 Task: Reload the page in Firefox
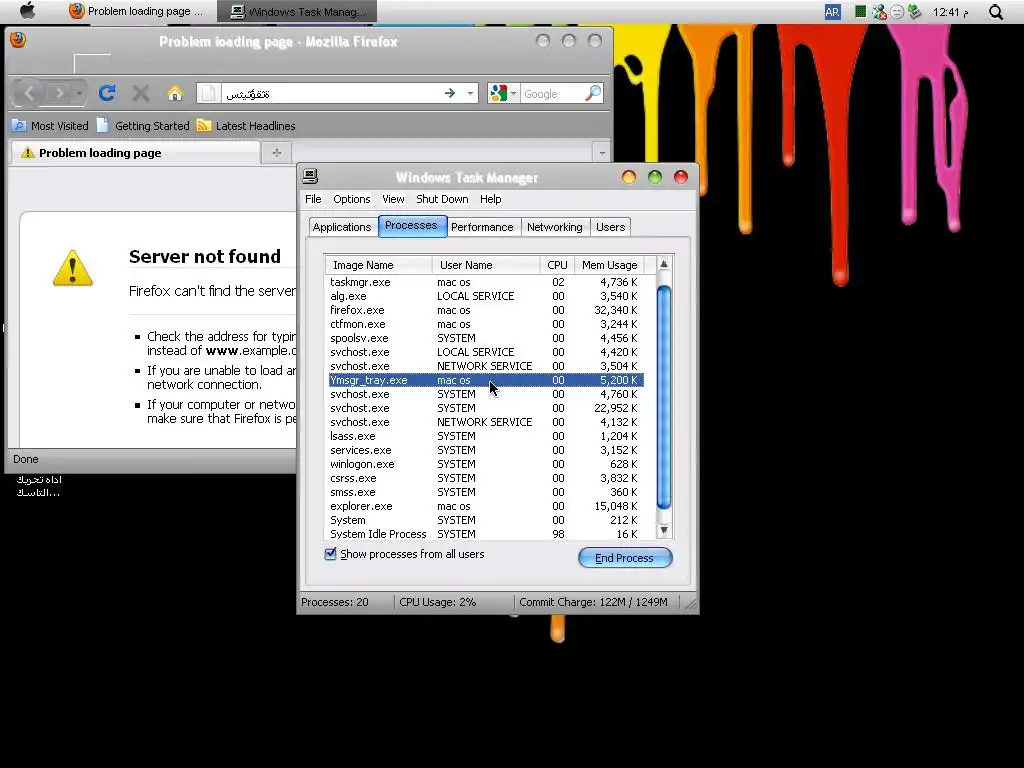(x=107, y=93)
